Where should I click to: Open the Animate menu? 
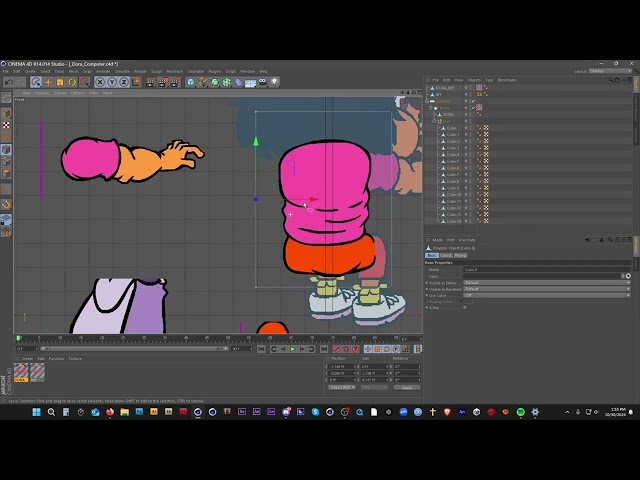(103, 71)
